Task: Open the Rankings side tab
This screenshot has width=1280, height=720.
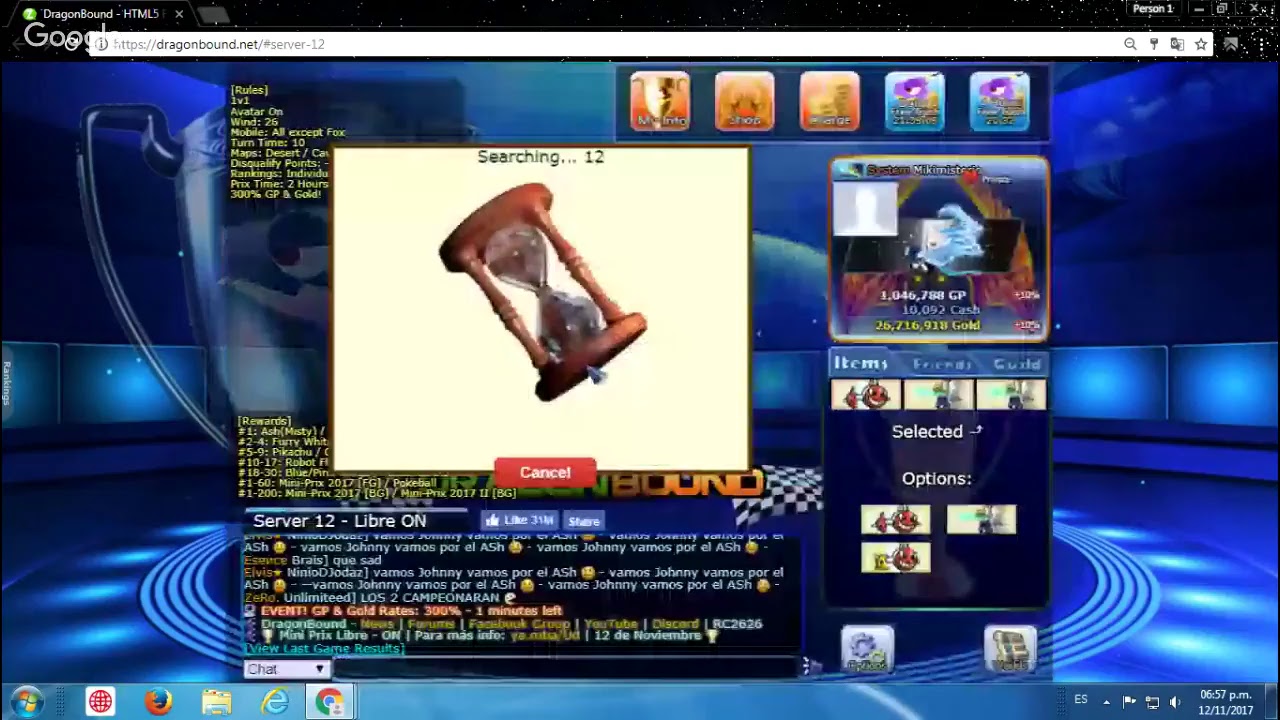Action: pos(6,384)
